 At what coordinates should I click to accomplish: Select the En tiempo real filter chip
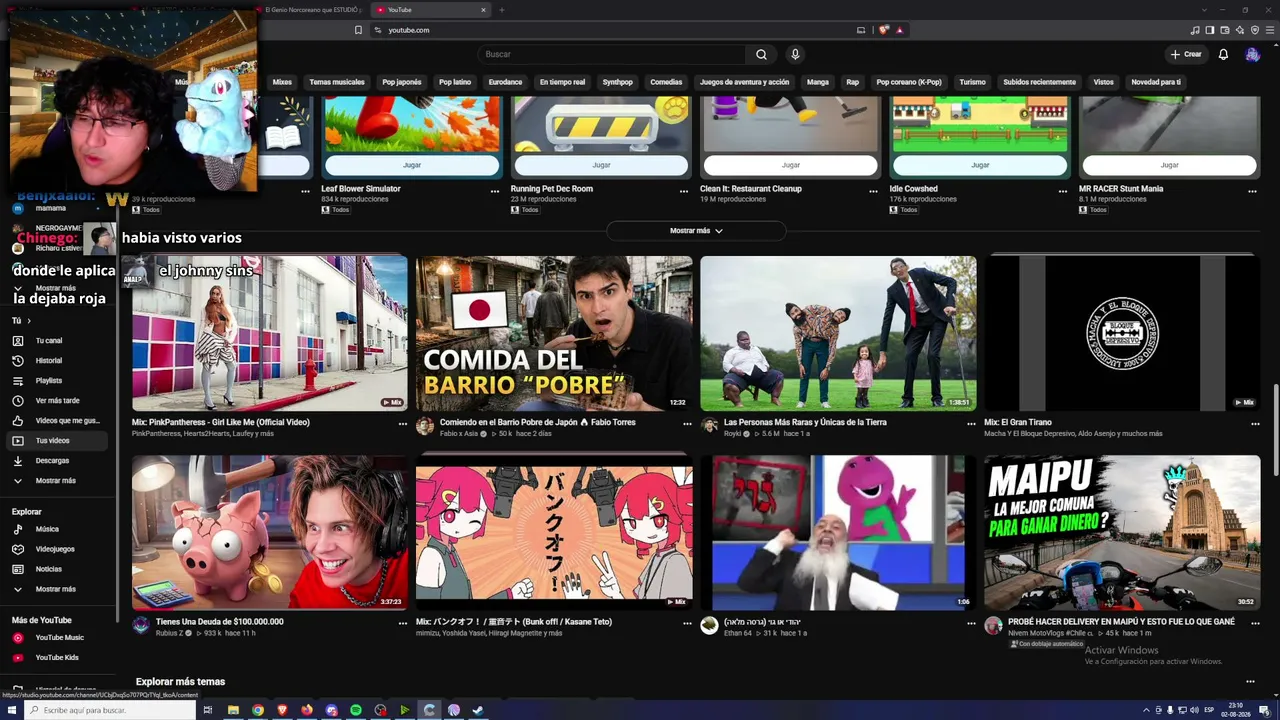tap(562, 82)
